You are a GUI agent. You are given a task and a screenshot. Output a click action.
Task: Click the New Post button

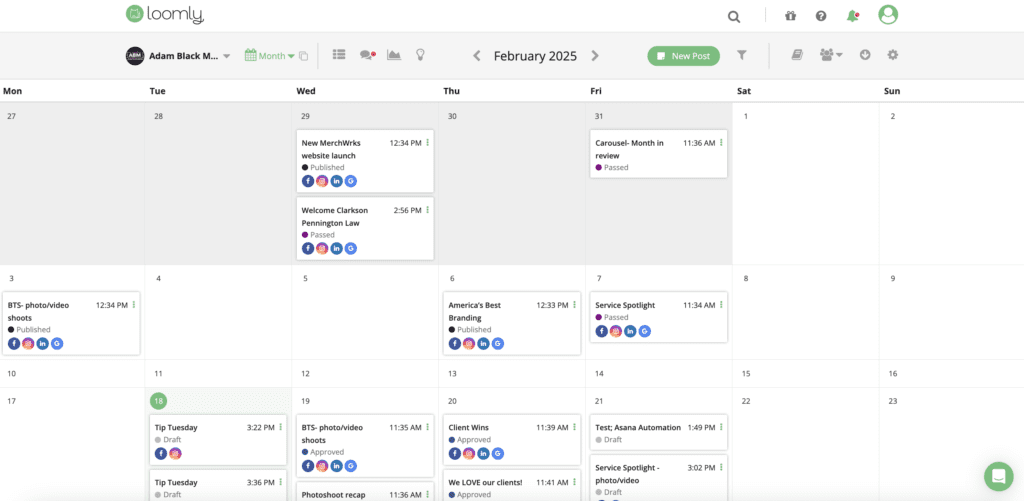[x=683, y=56]
